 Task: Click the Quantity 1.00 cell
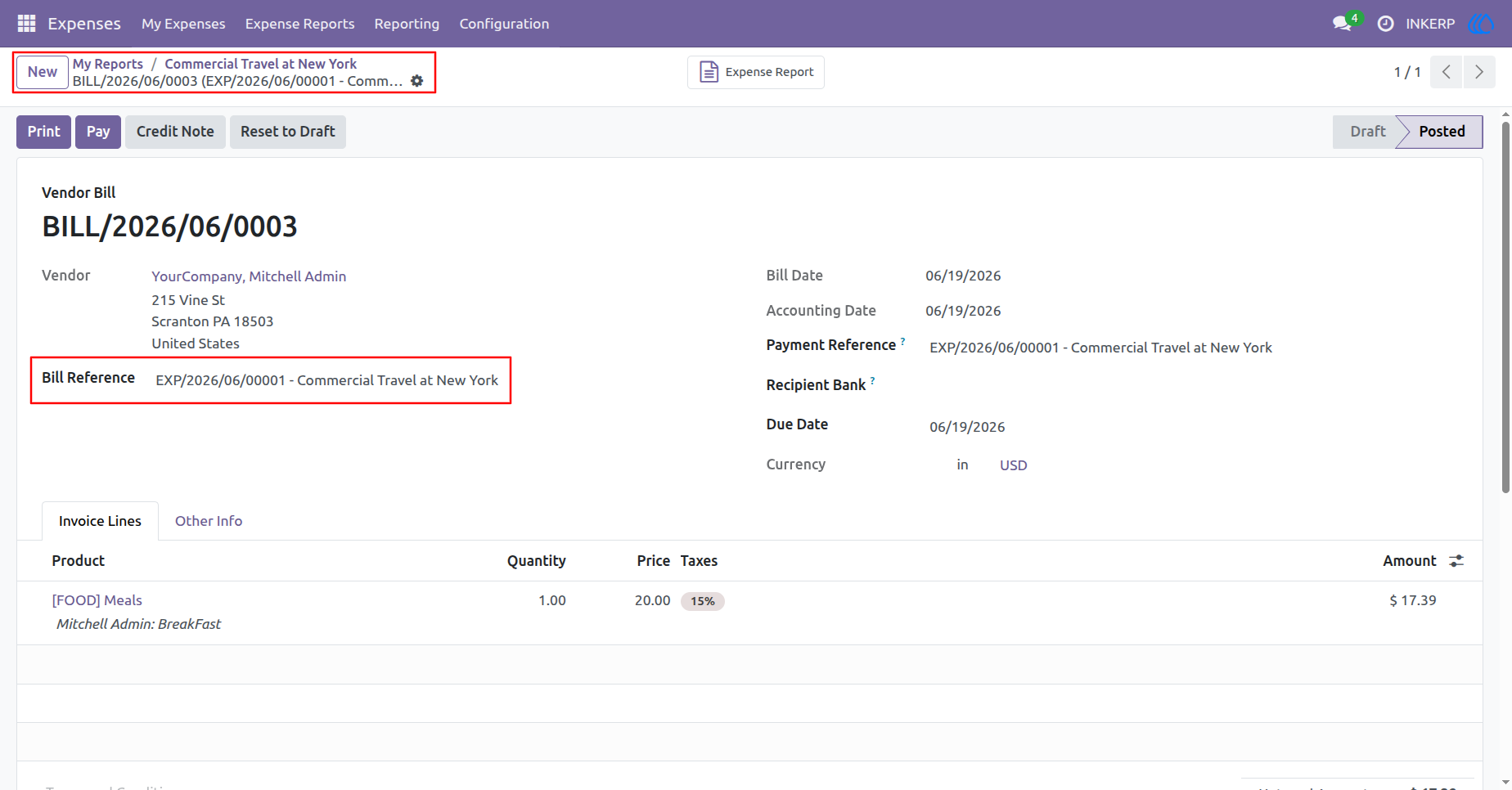552,600
